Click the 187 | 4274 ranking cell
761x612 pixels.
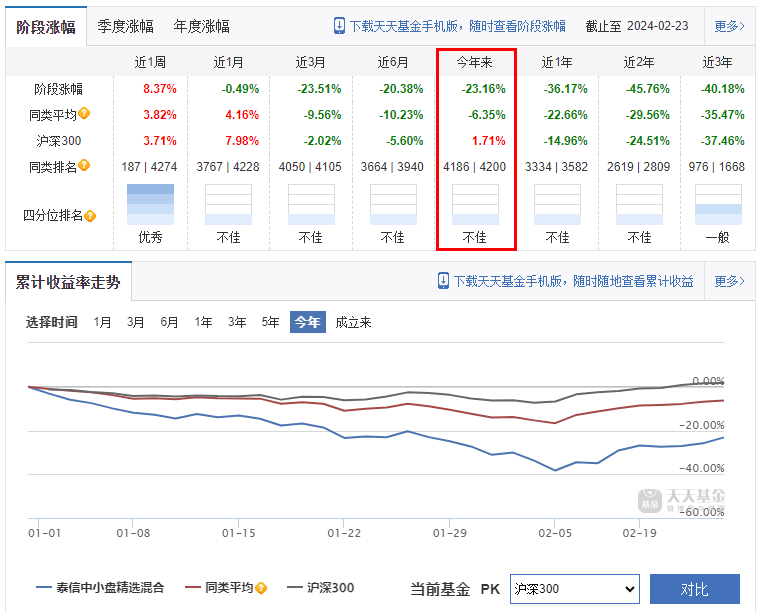149,167
